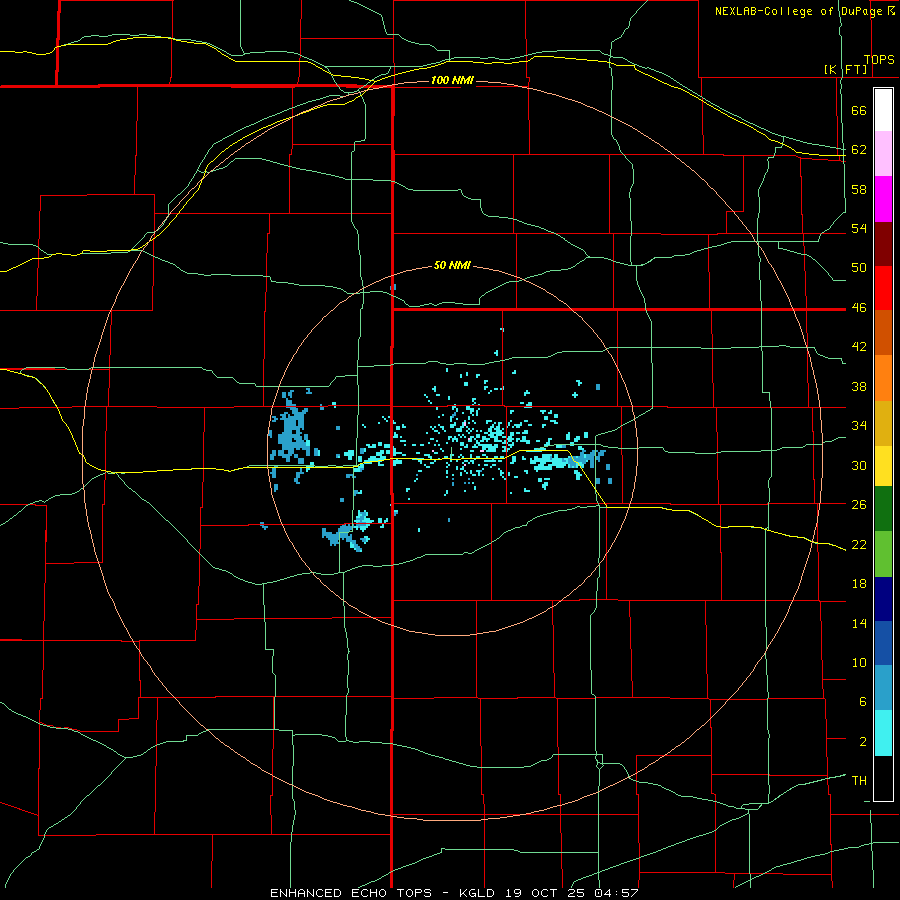Pick the medium blue legend swatch
Screen dimensions: 900x900
[883, 643]
